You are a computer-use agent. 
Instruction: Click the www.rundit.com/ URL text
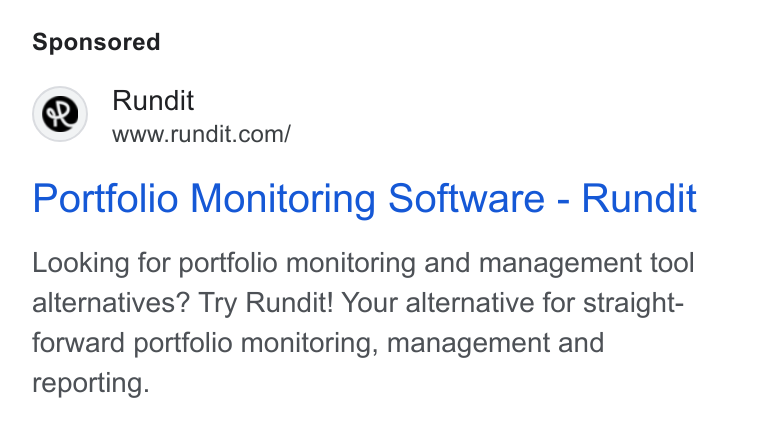201,134
